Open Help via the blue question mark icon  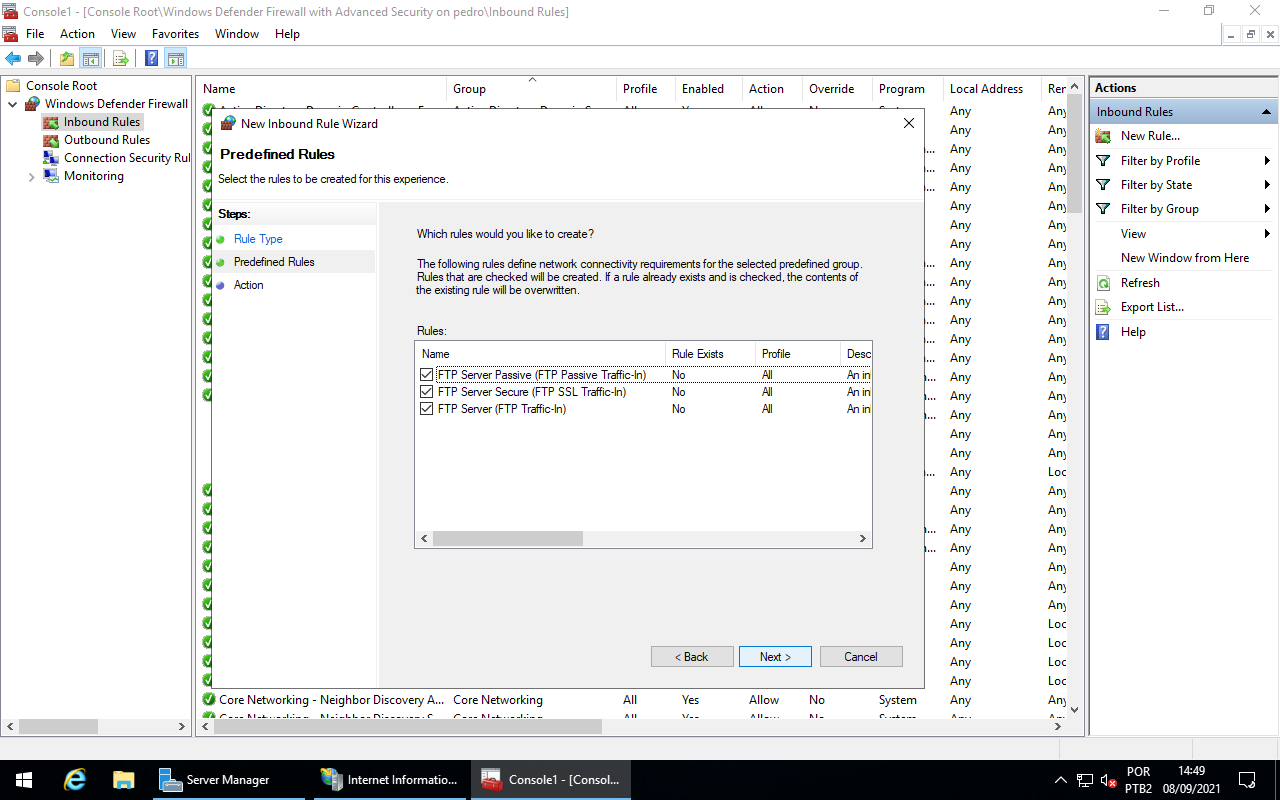click(x=1103, y=331)
